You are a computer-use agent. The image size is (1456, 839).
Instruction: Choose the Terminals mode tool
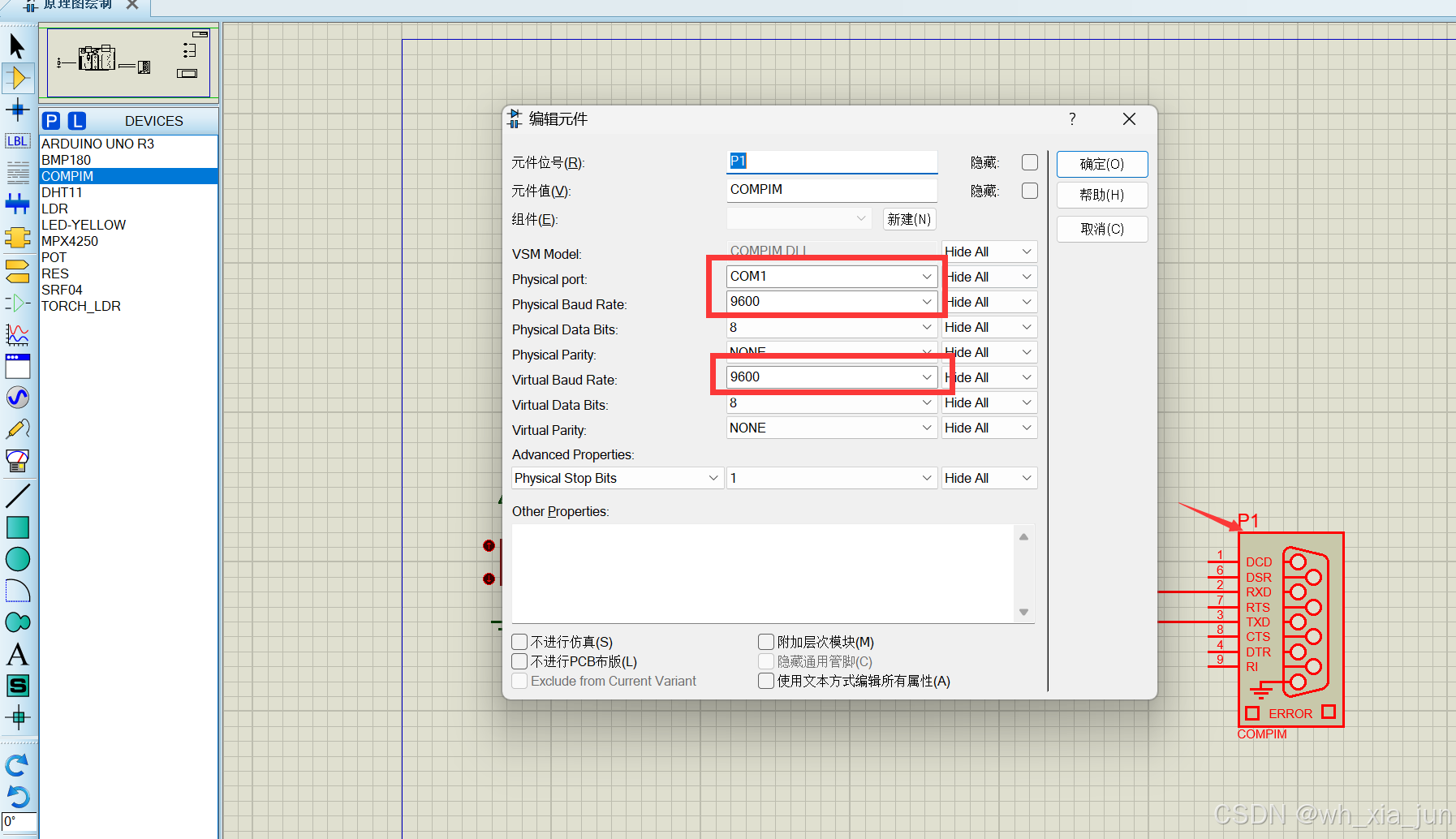click(17, 270)
